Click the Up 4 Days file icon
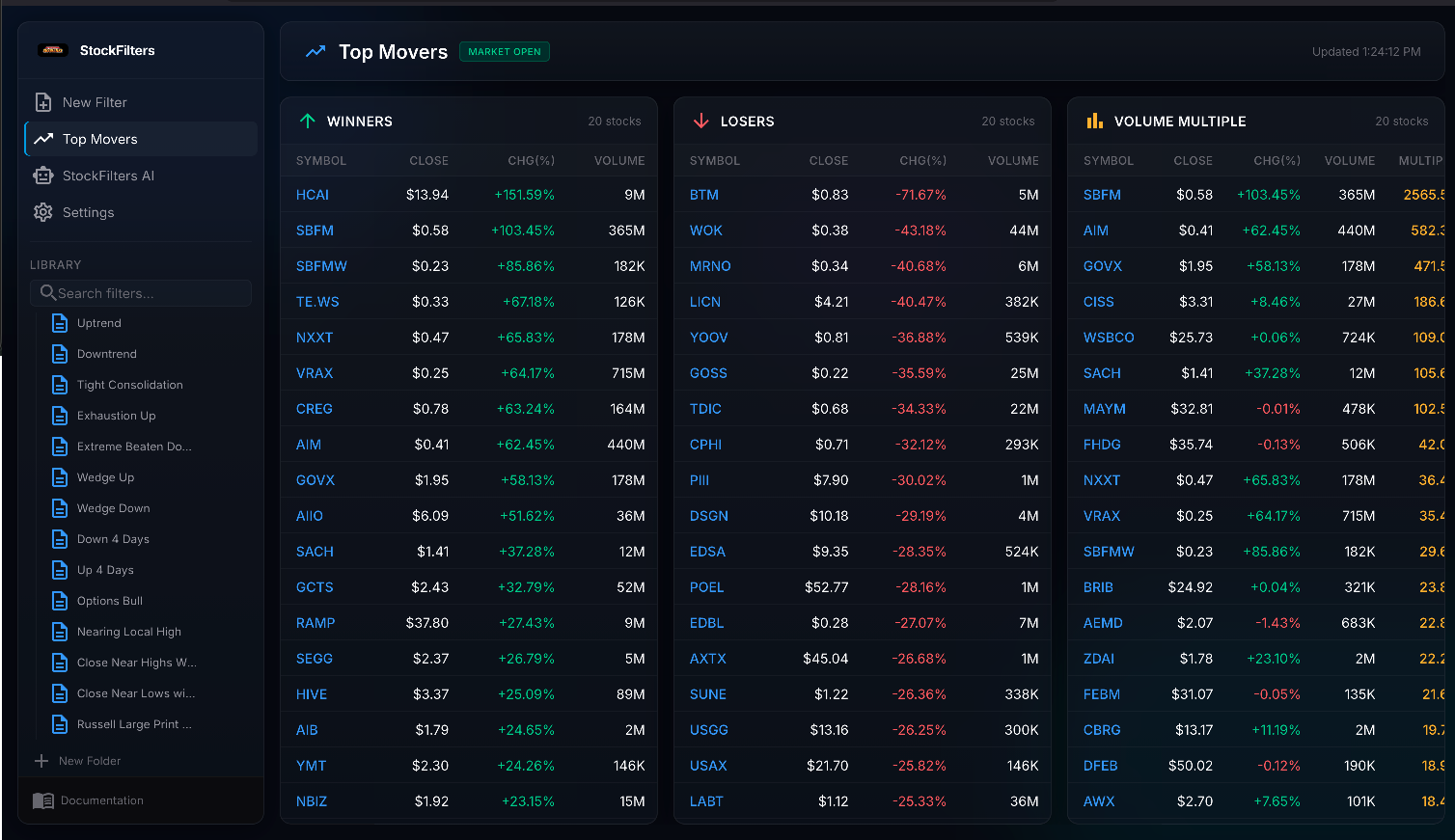This screenshot has width=1455, height=840. (60, 570)
